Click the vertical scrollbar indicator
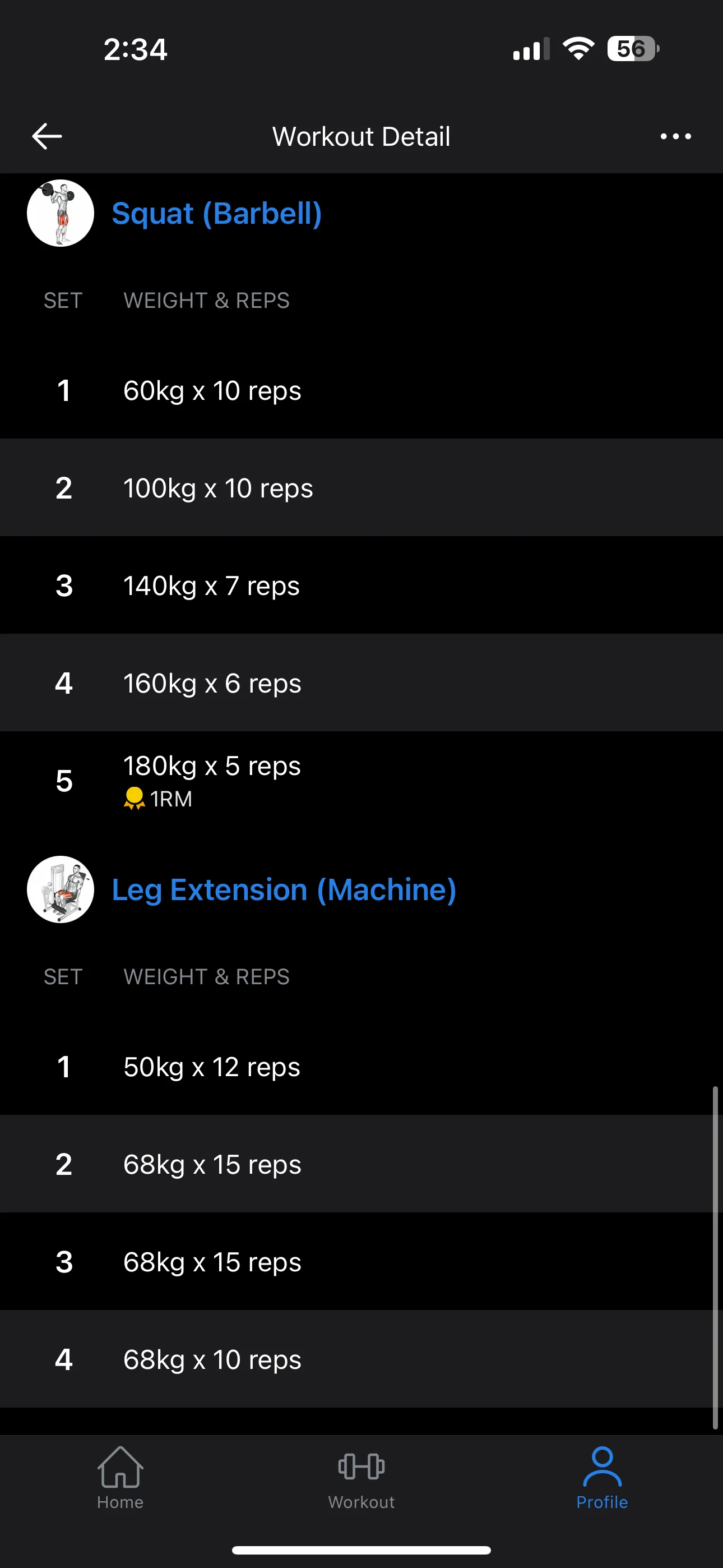 click(x=715, y=1257)
